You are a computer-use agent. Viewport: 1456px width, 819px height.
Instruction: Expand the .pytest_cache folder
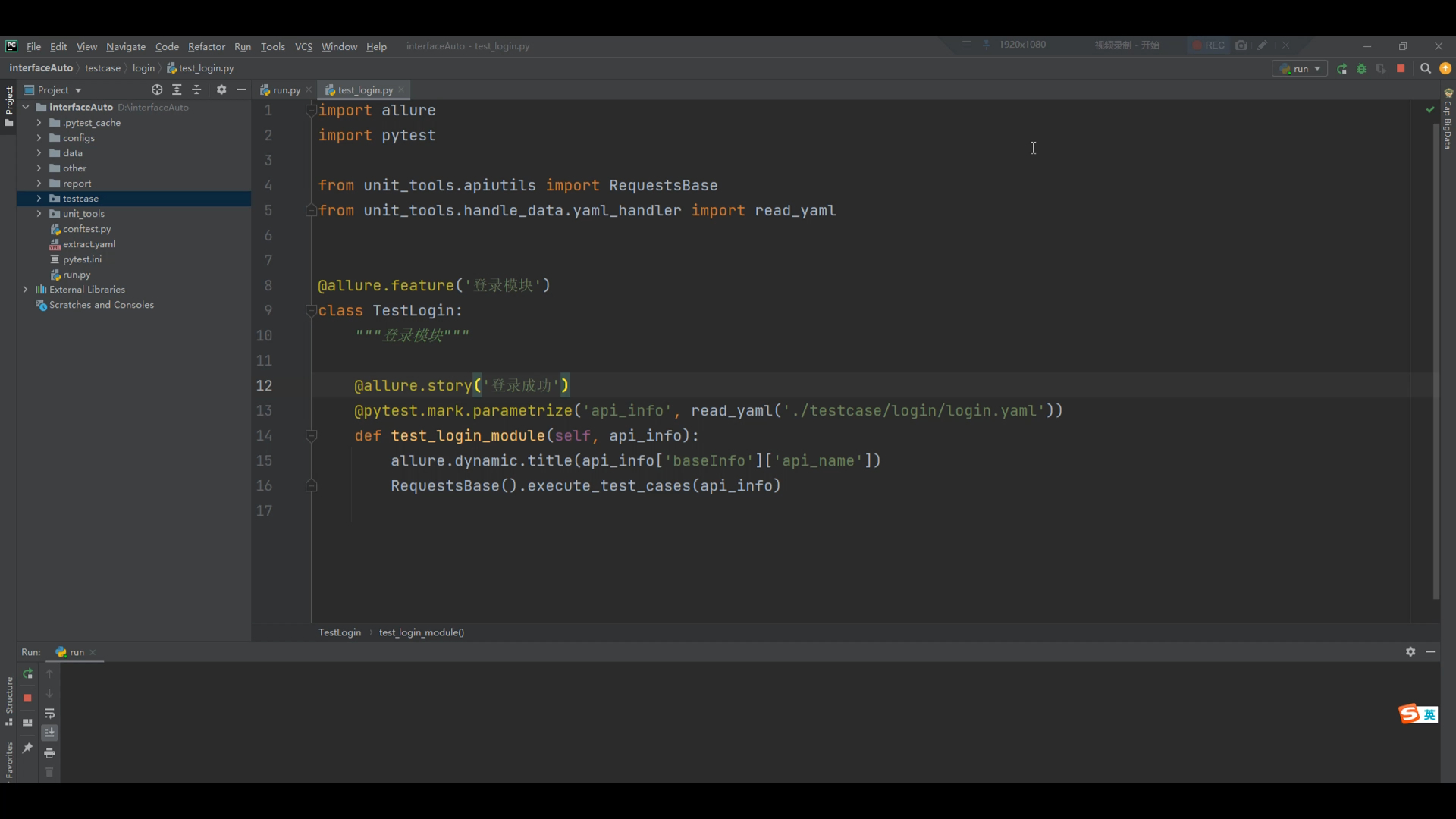click(x=39, y=123)
